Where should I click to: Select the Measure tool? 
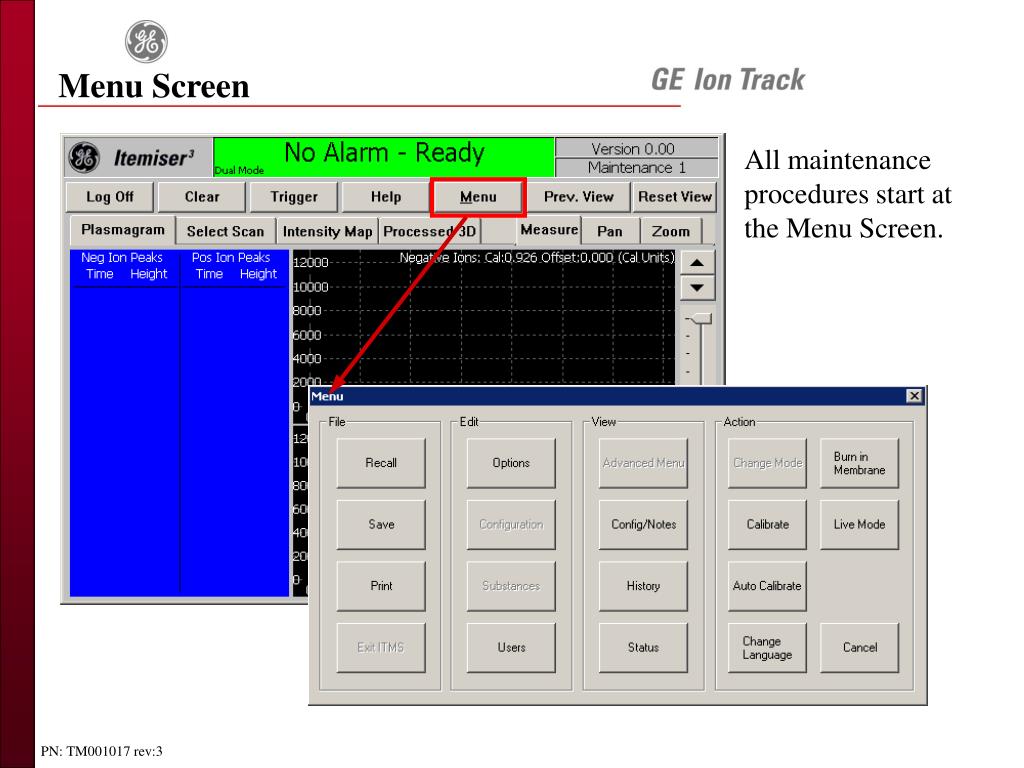tap(549, 230)
